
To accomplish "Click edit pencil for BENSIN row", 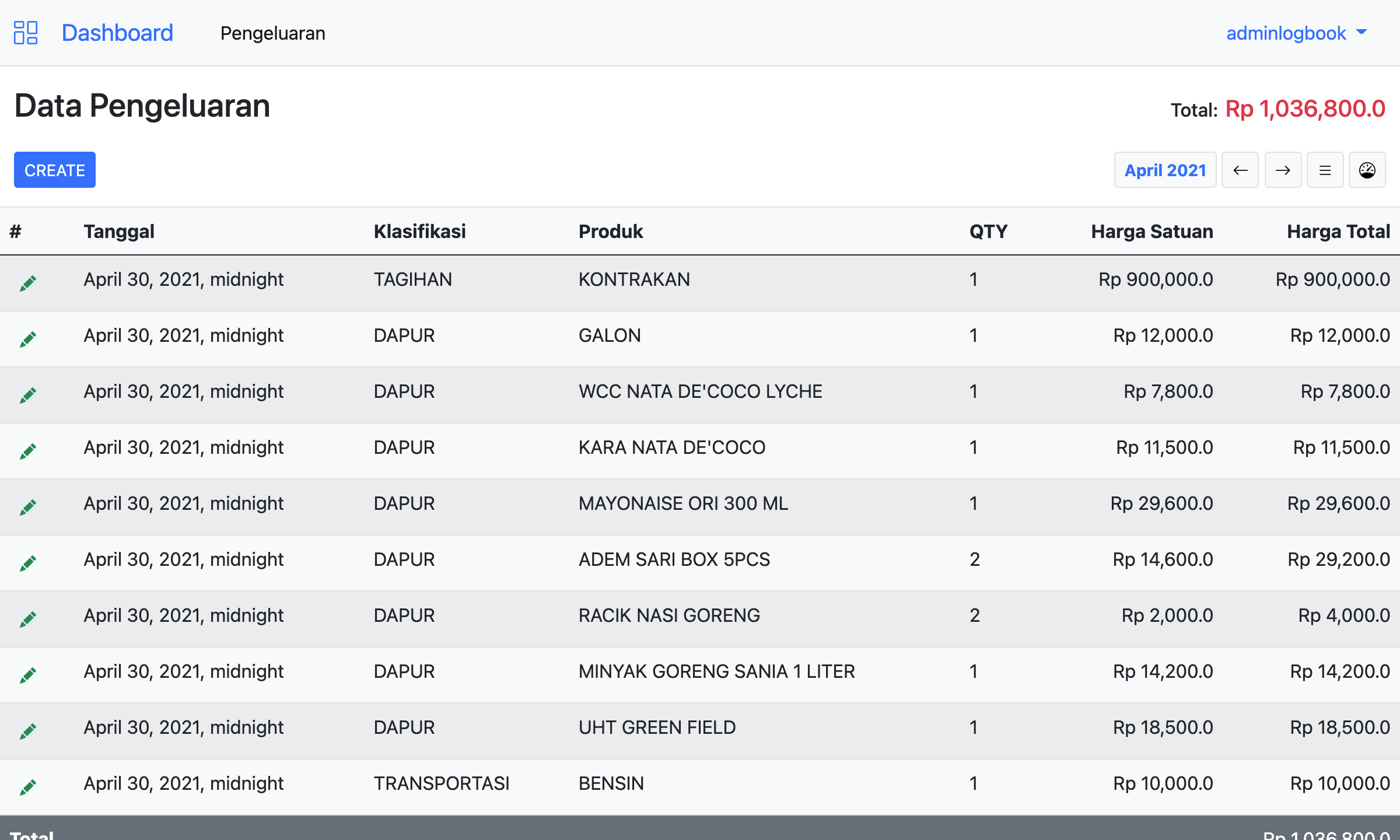I will point(28,787).
